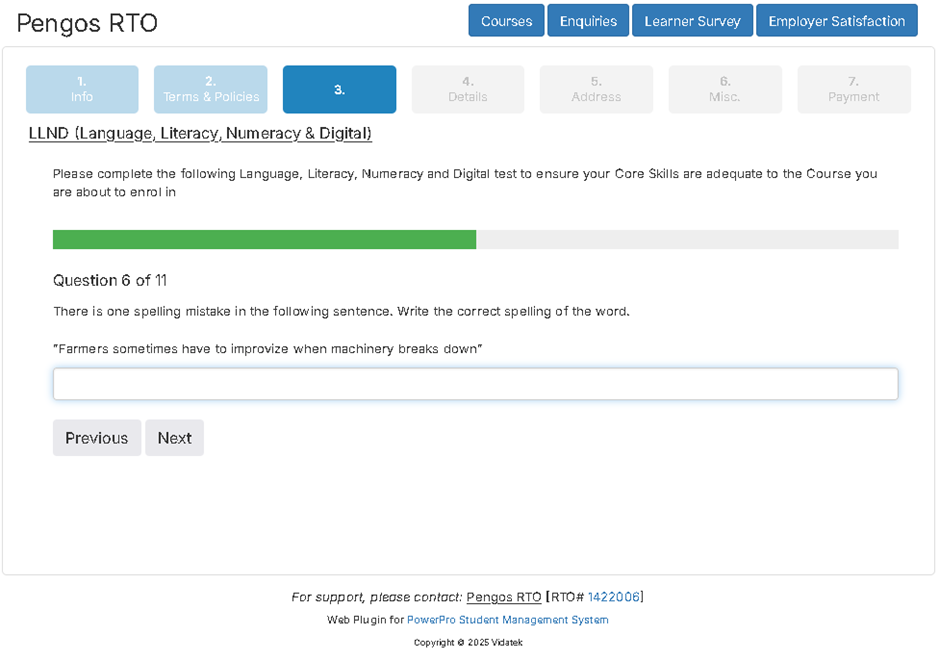Click the spelling mistake instruction text
This screenshot has height=660, width=940.
[x=341, y=312]
